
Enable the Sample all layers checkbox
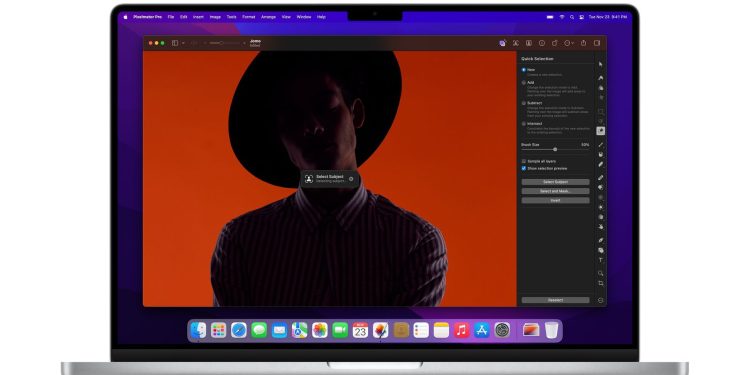tap(524, 162)
